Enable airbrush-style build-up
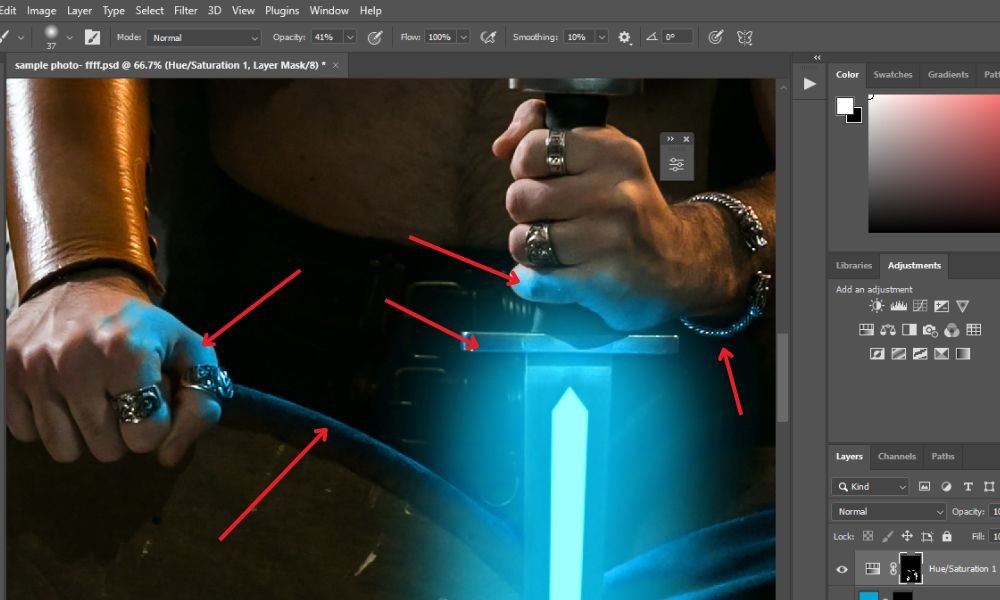The height and width of the screenshot is (600, 1000). (x=488, y=38)
